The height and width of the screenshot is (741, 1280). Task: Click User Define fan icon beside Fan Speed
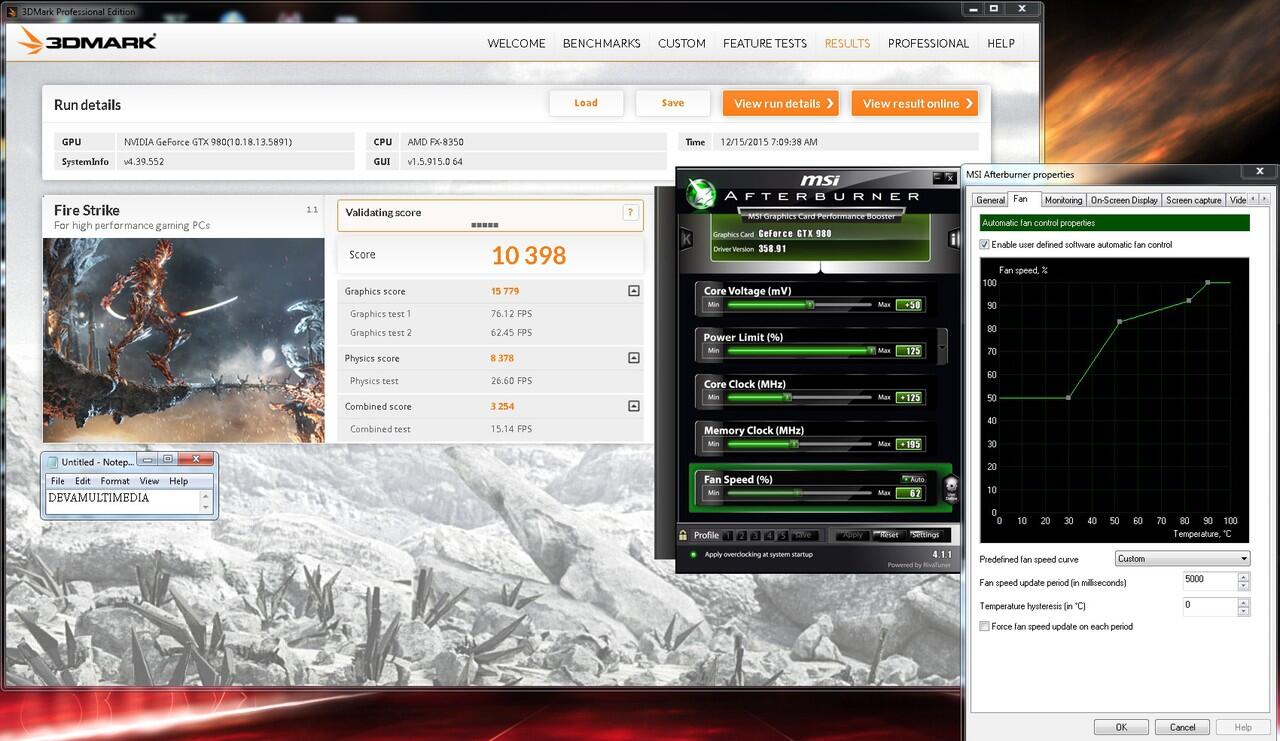pyautogui.click(x=950, y=487)
